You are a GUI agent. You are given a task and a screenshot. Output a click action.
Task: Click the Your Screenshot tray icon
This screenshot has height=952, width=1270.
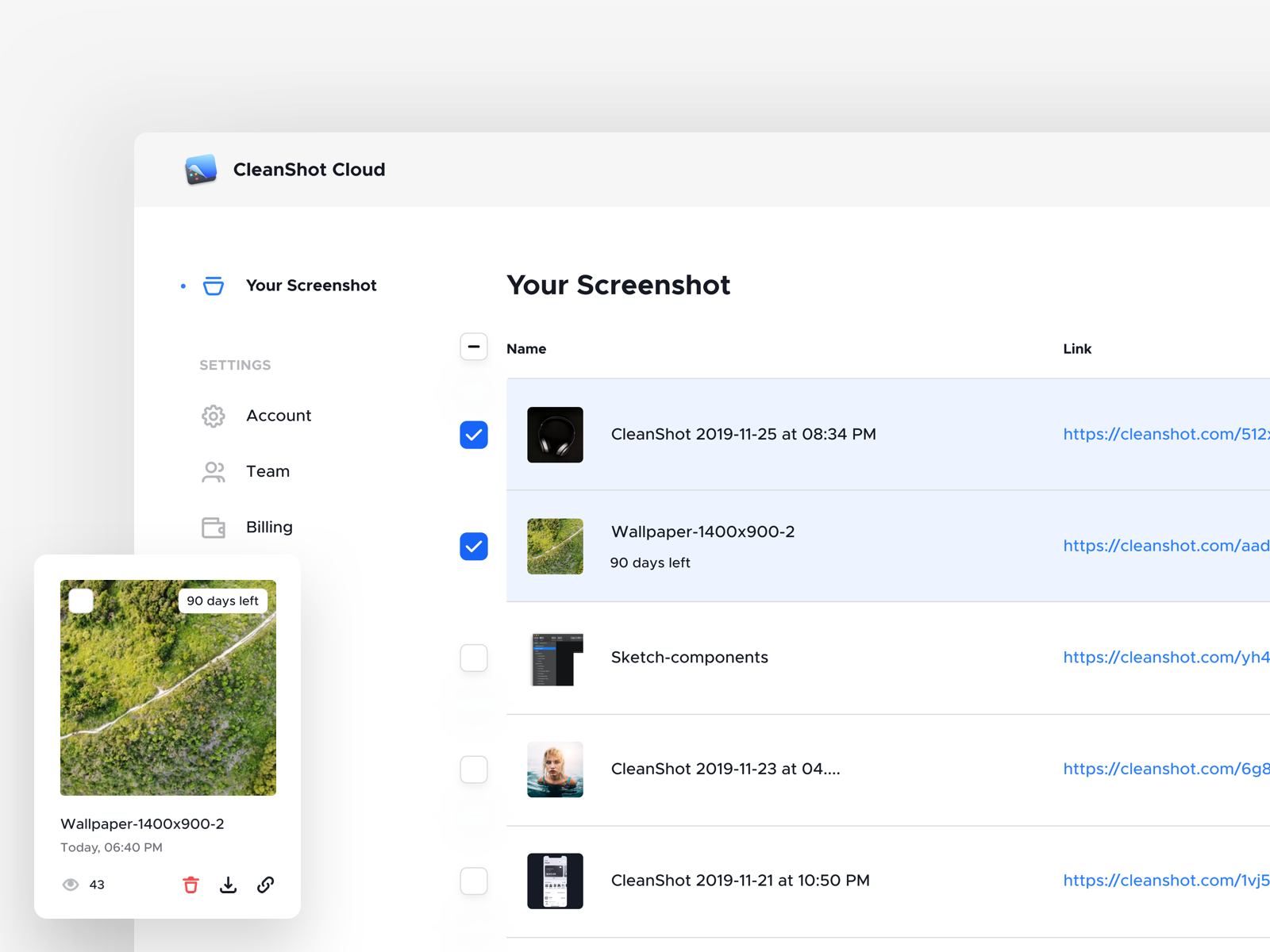pyautogui.click(x=213, y=286)
